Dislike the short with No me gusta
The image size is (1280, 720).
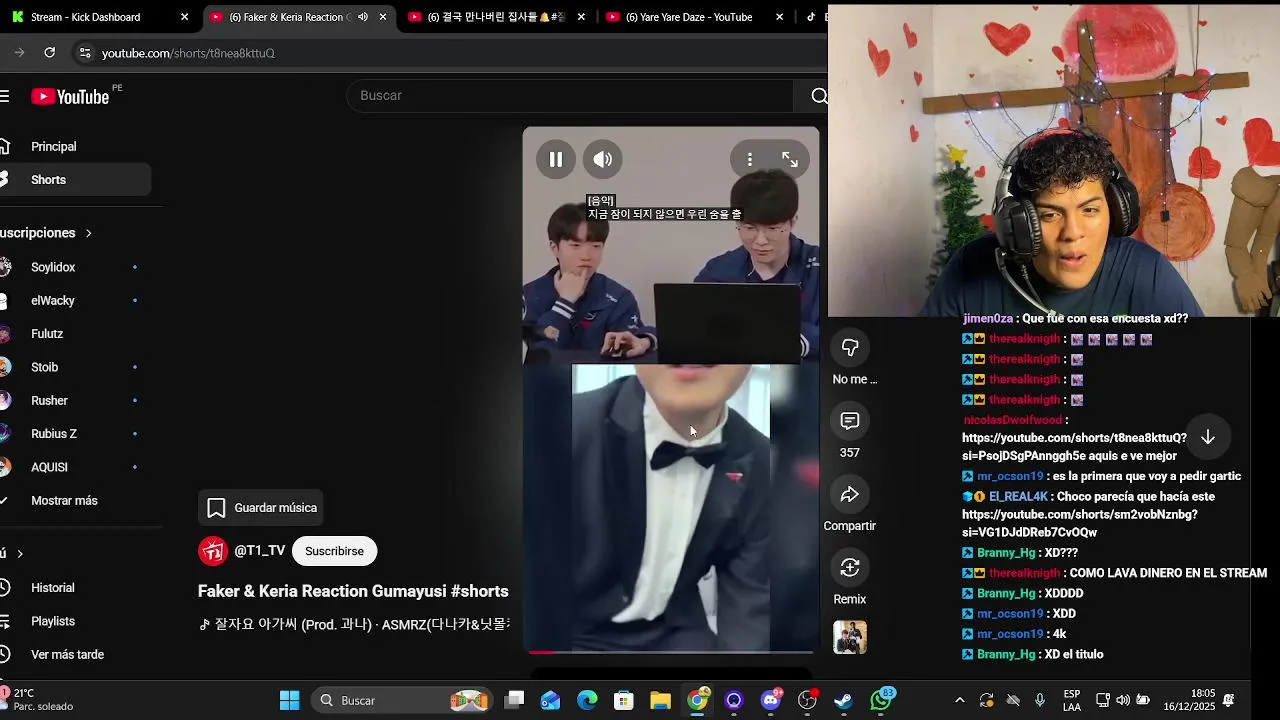[x=850, y=347]
